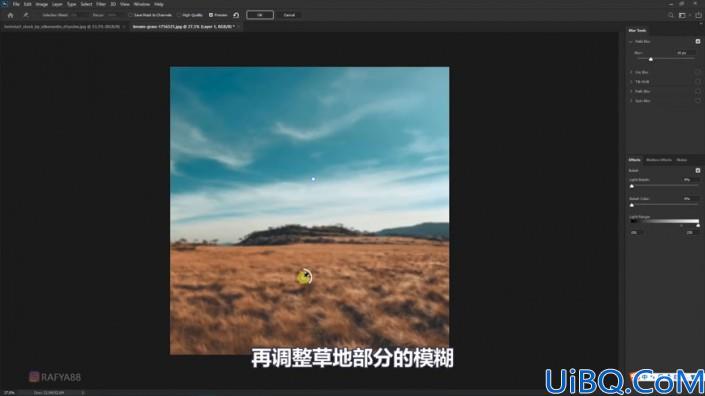Open the status bar info arrow
Image resolution: width=705 pixels, height=396 pixels.
pos(83,392)
